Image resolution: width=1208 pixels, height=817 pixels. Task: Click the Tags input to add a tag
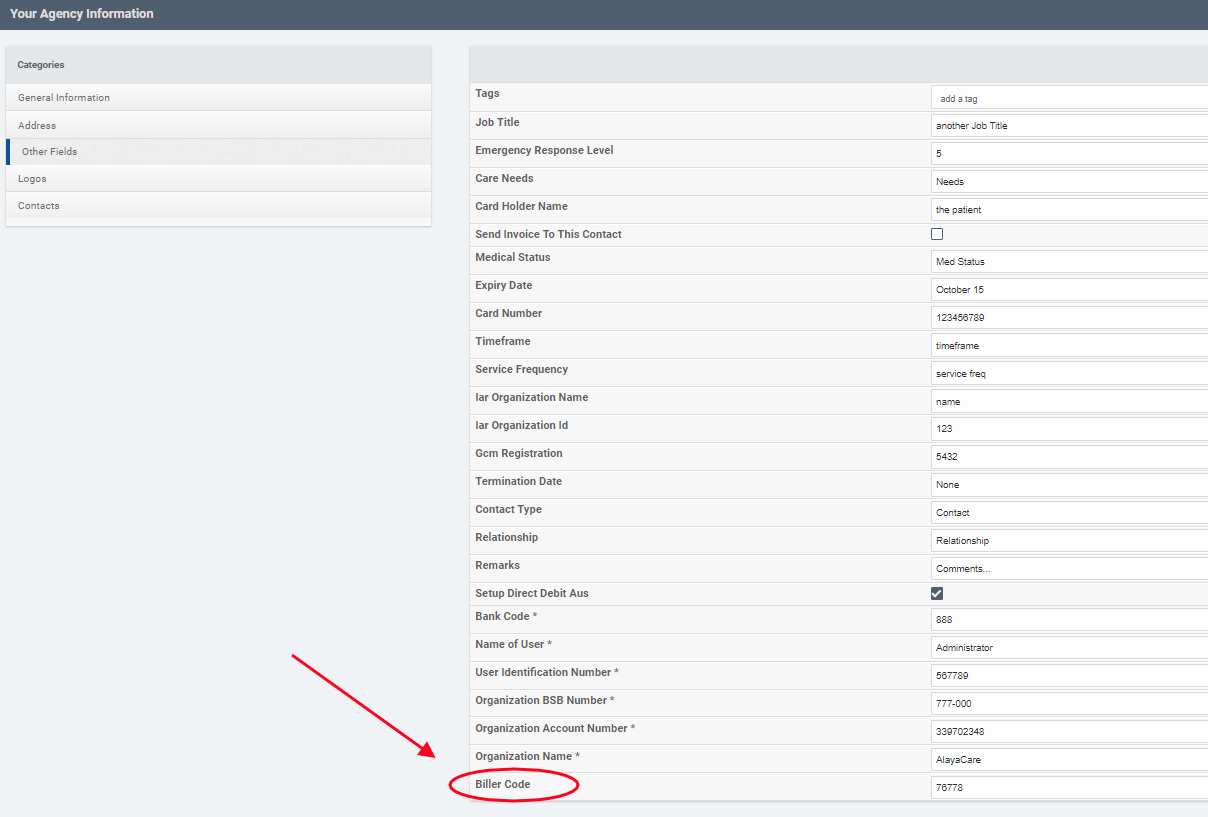pos(1068,98)
